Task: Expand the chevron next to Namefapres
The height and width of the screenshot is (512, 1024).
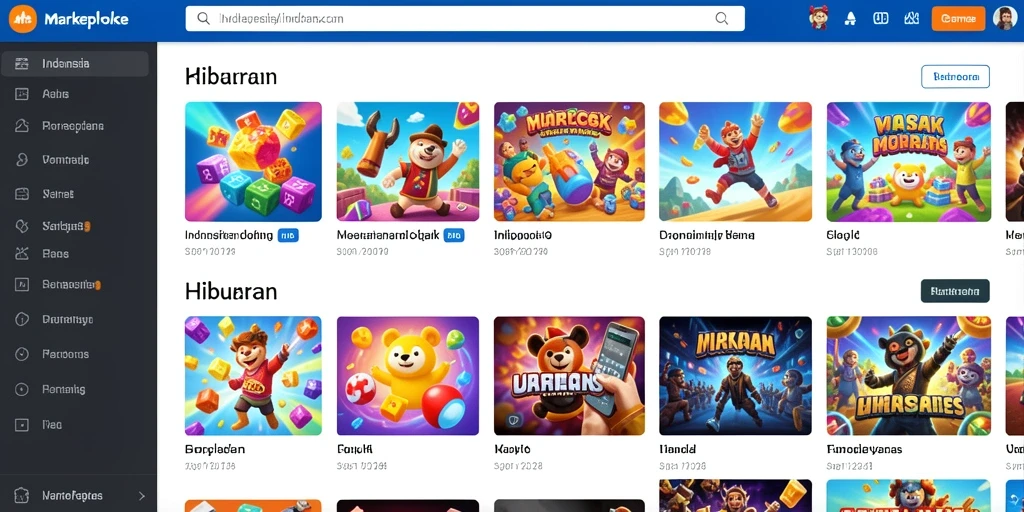Action: 142,496
